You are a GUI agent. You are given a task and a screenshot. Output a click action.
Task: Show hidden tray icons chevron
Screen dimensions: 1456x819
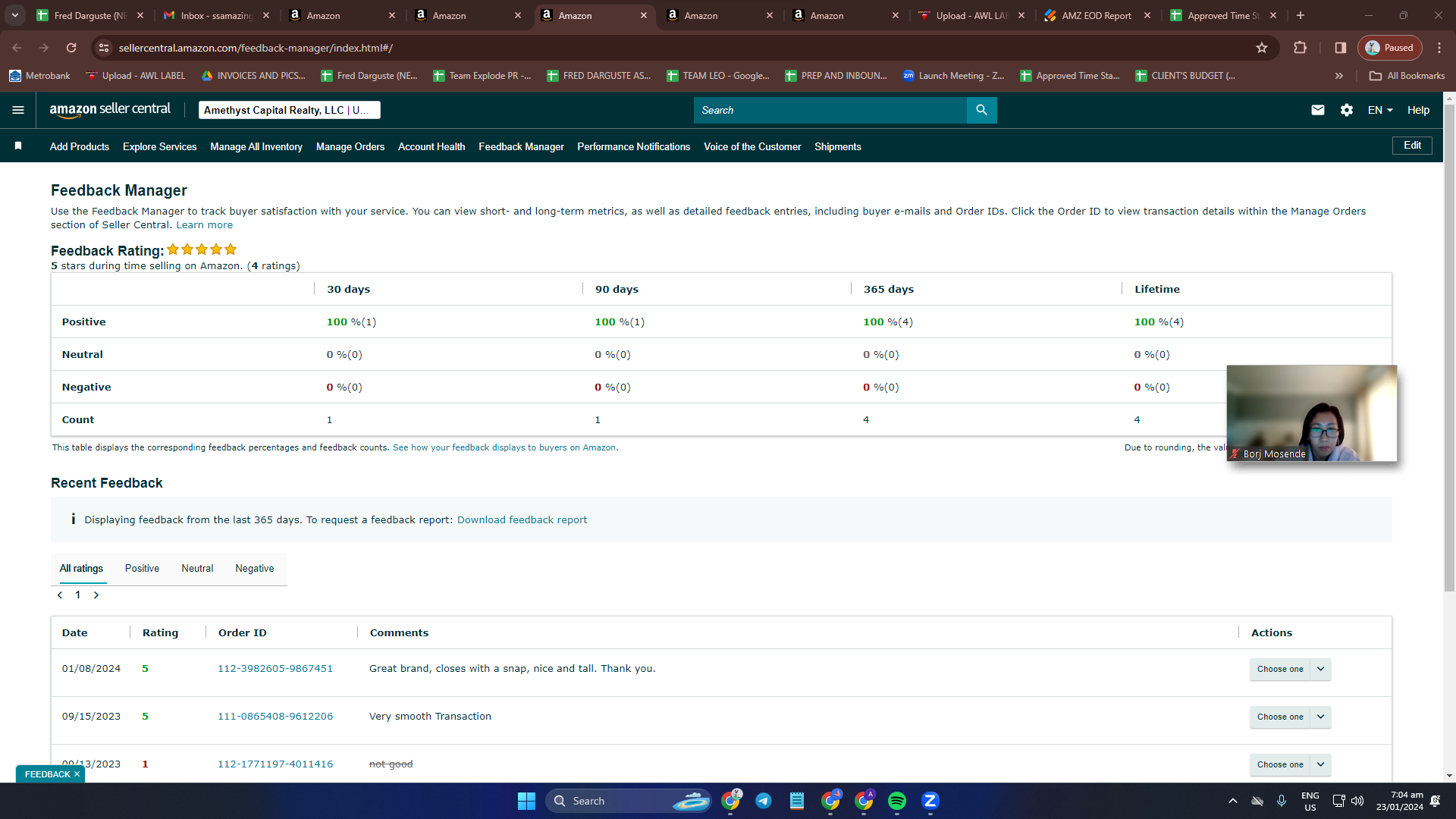click(x=1233, y=801)
